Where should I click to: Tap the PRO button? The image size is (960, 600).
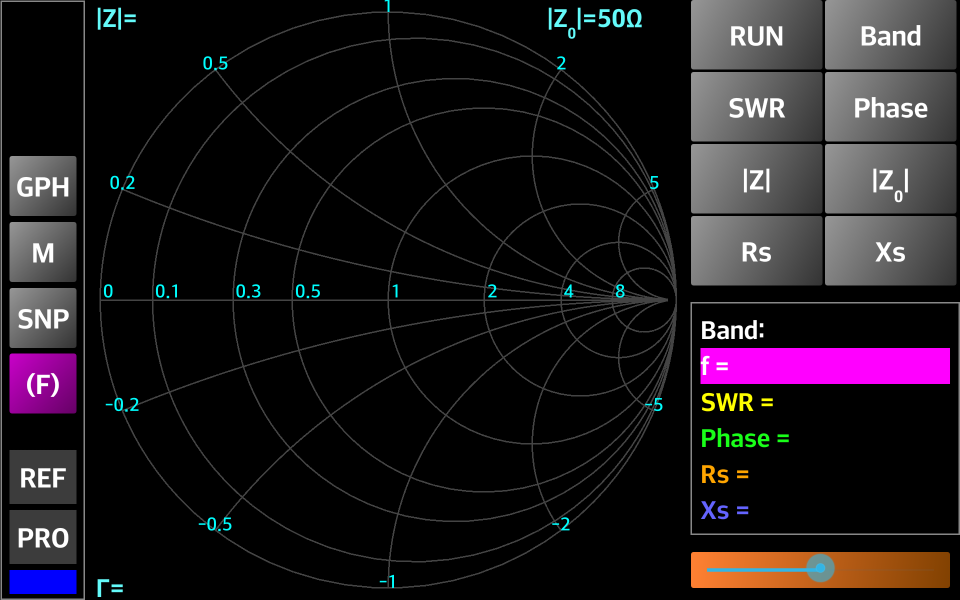click(x=43, y=538)
